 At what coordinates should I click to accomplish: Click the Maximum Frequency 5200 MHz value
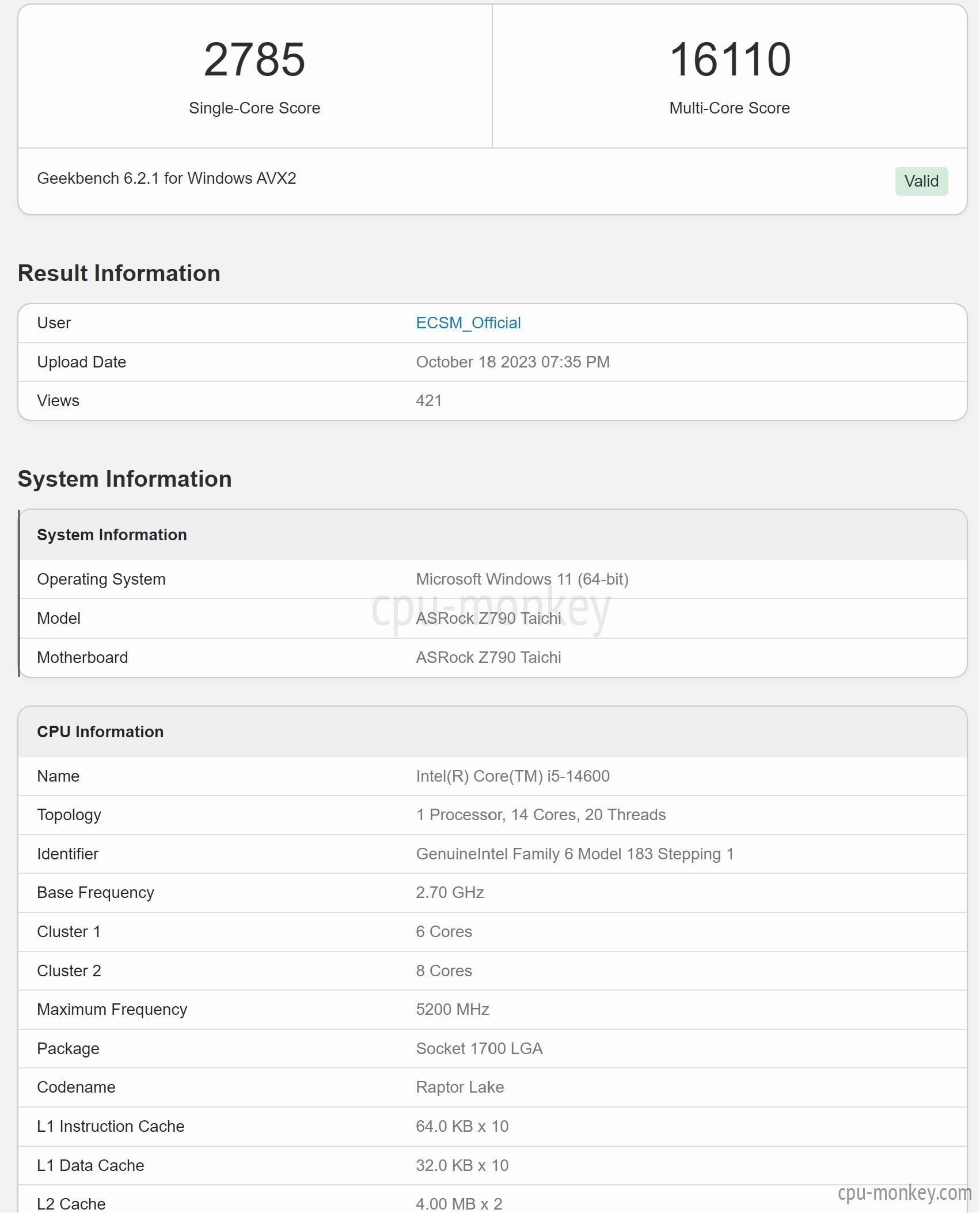[453, 1009]
